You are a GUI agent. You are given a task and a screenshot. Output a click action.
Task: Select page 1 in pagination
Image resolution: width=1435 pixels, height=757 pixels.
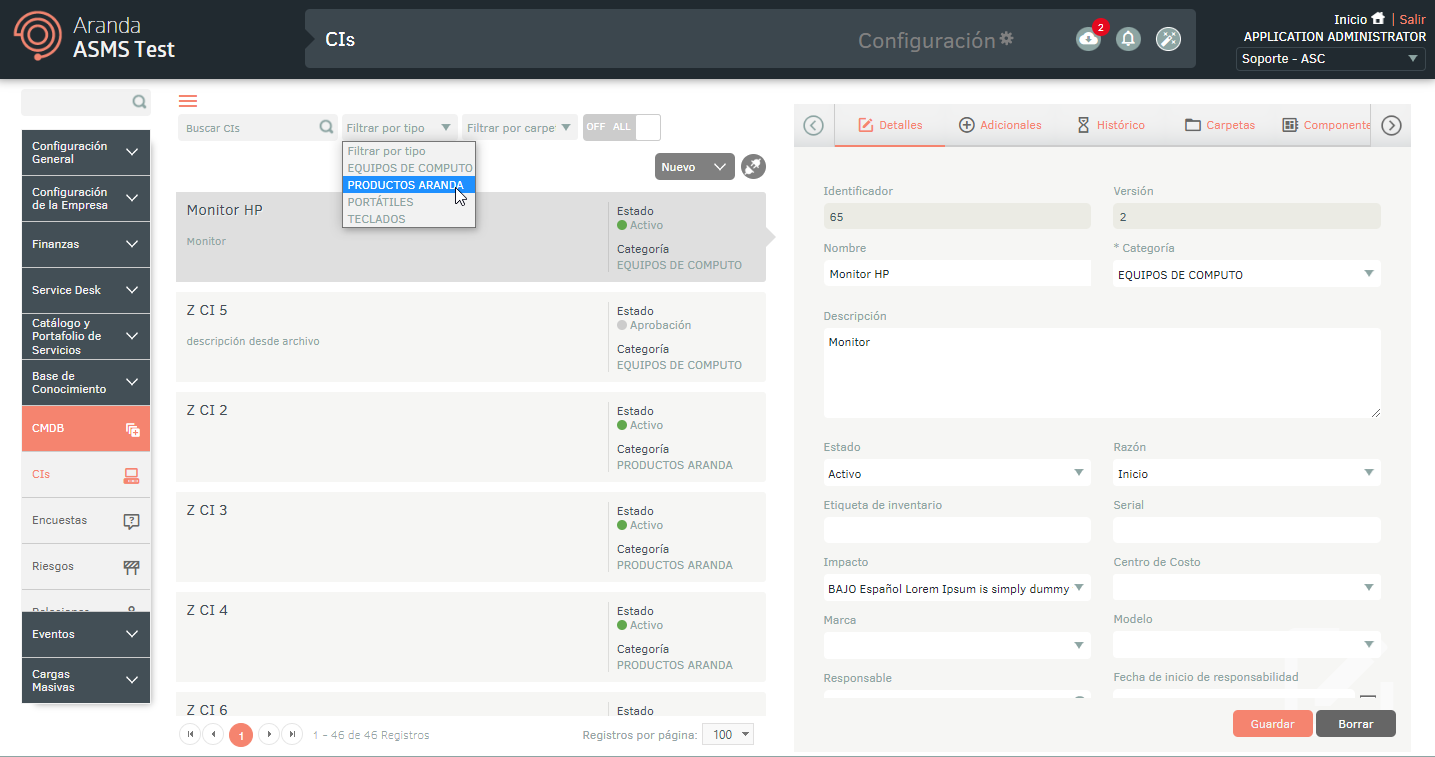[x=241, y=735]
